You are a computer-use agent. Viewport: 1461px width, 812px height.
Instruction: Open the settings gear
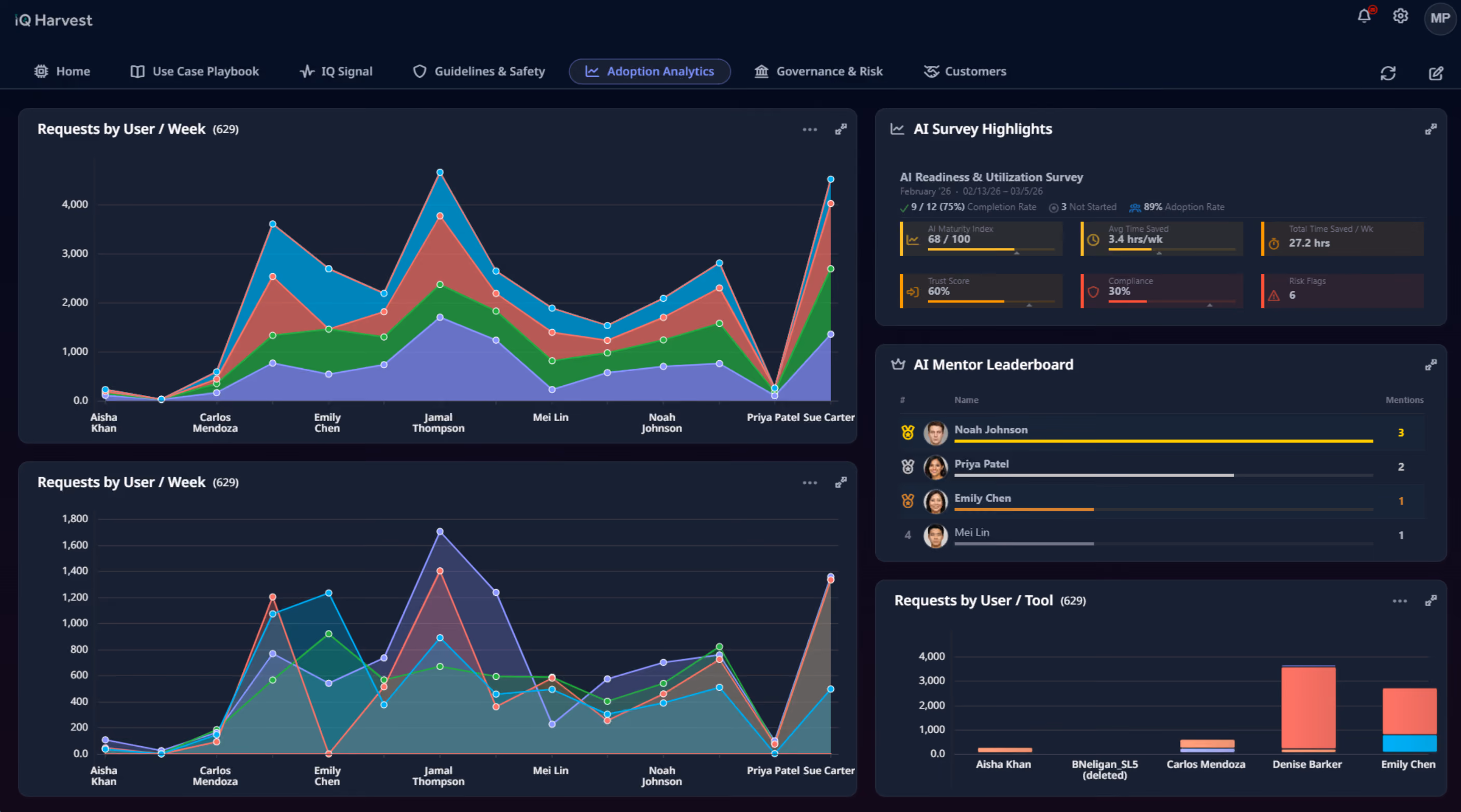1400,16
